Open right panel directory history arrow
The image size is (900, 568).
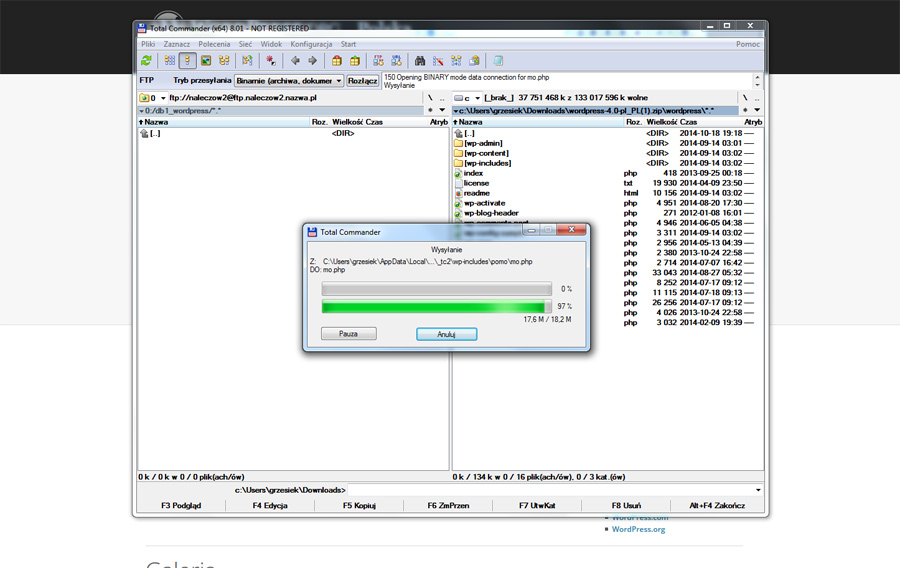pyautogui.click(x=757, y=110)
